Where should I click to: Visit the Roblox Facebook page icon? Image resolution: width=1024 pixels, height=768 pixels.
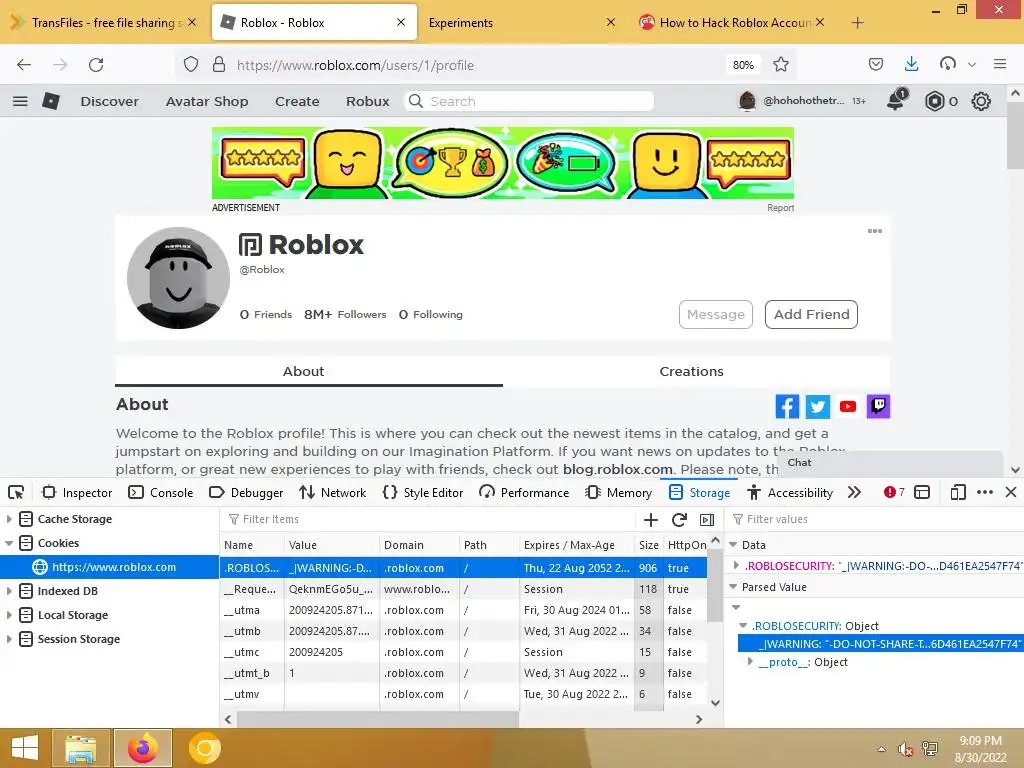pos(787,406)
